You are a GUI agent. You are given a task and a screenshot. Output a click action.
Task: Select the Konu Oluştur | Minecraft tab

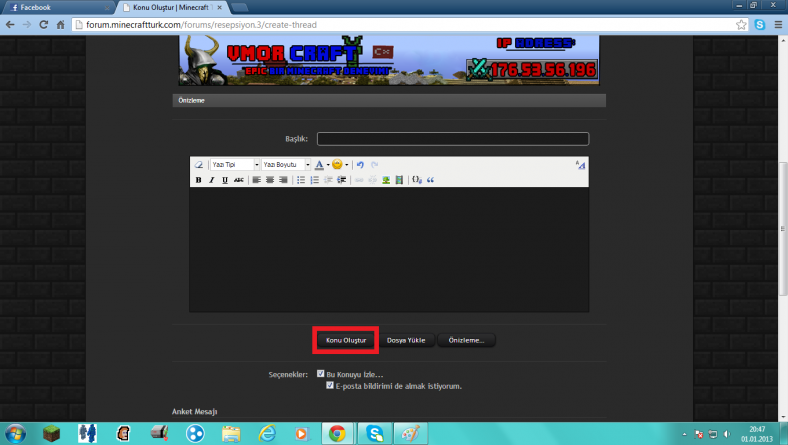pyautogui.click(x=170, y=8)
